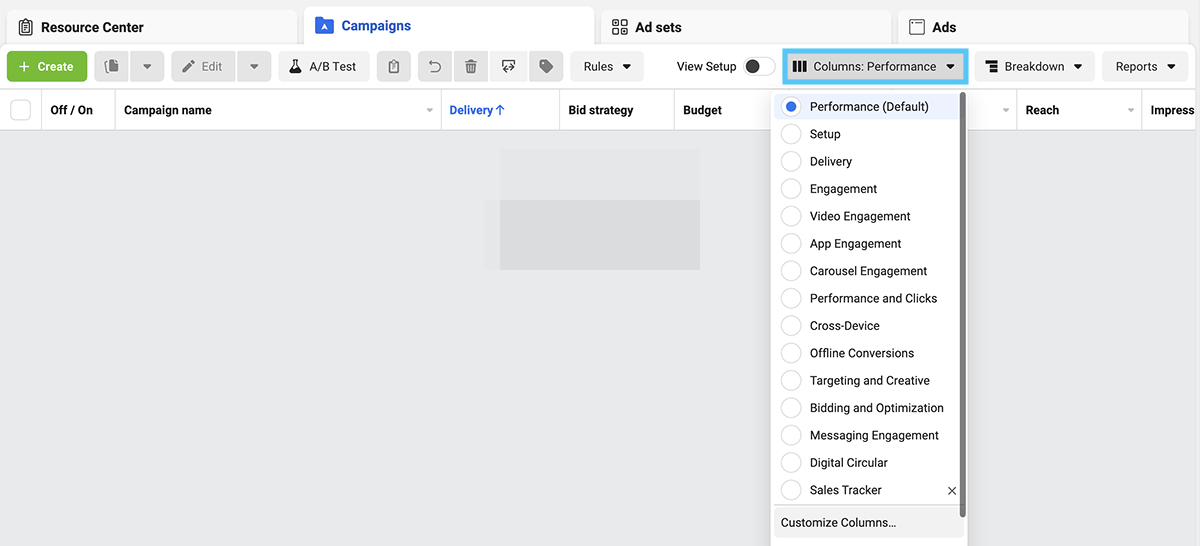Viewport: 1200px width, 546px height.
Task: Select the Video Engagement column preset
Action: pyautogui.click(x=867, y=216)
